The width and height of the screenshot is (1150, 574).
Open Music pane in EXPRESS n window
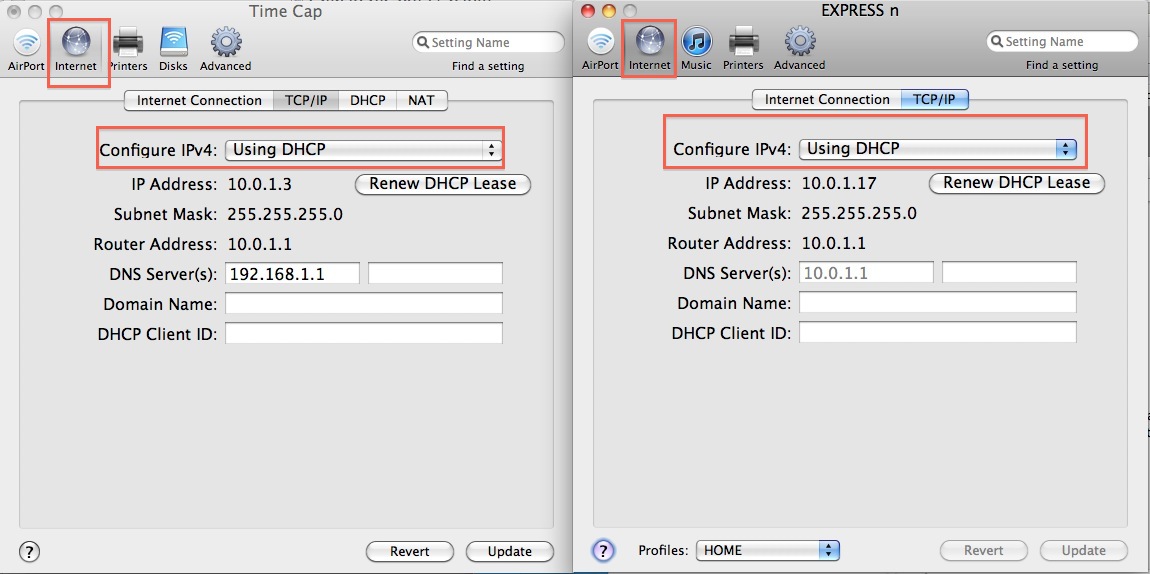tap(697, 48)
